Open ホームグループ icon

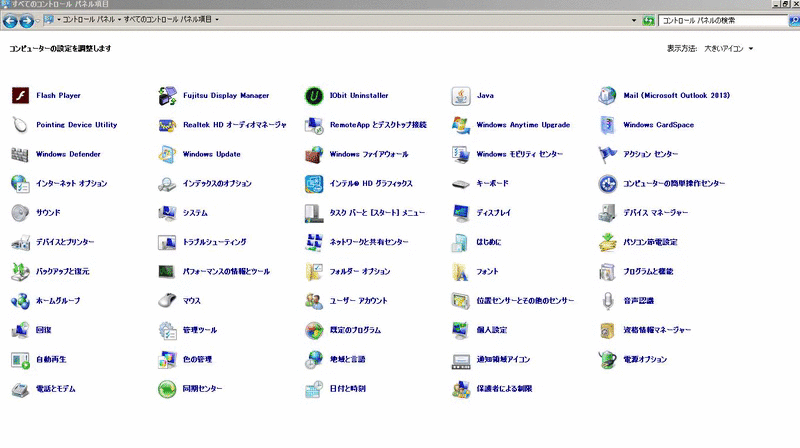20,301
